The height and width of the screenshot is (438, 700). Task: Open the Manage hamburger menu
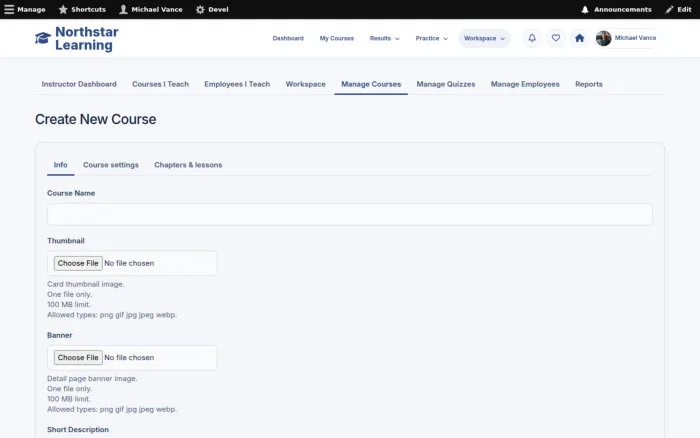(x=9, y=9)
